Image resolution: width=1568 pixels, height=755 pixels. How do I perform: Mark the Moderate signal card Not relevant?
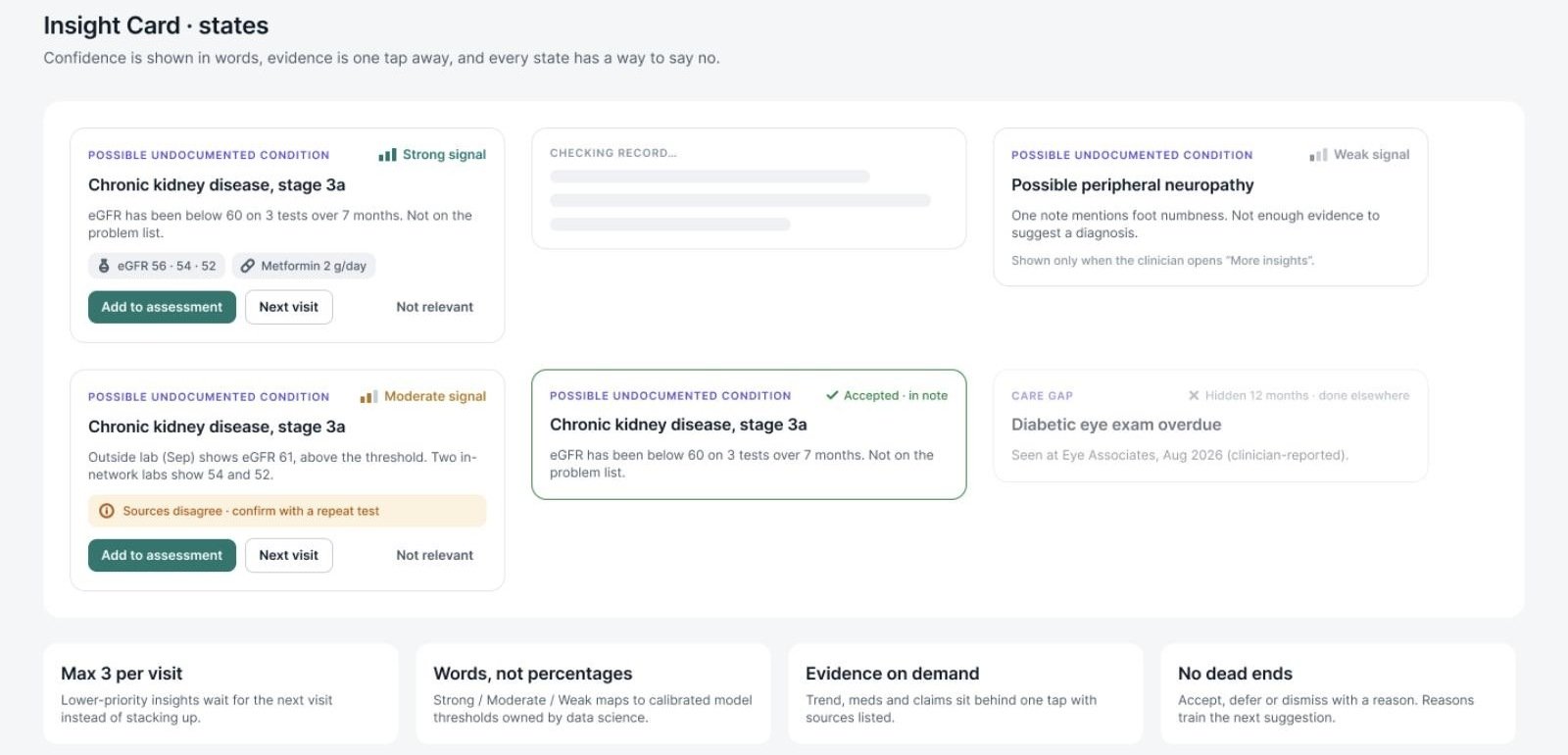[x=434, y=555]
